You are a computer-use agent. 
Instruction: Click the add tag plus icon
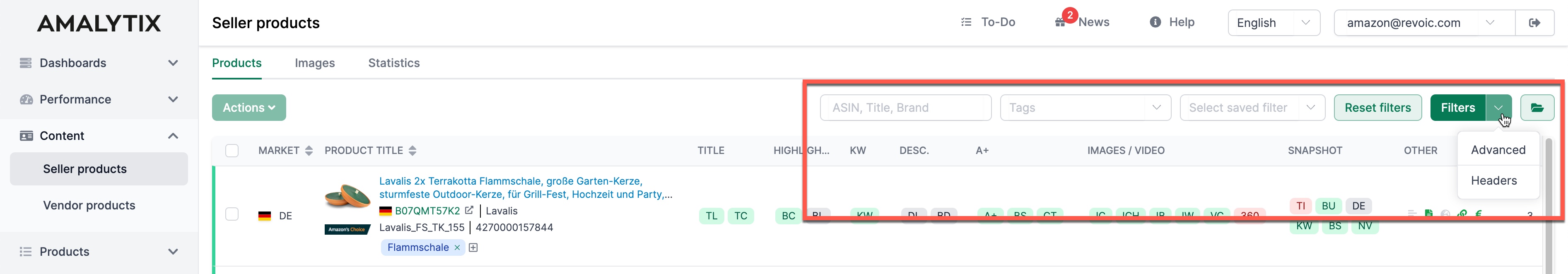point(473,247)
